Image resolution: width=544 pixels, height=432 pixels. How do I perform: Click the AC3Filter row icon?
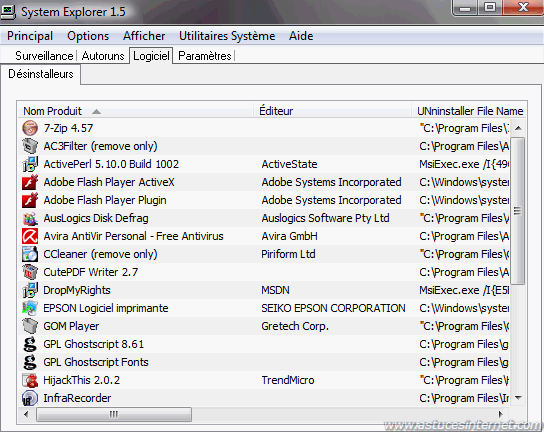30,146
